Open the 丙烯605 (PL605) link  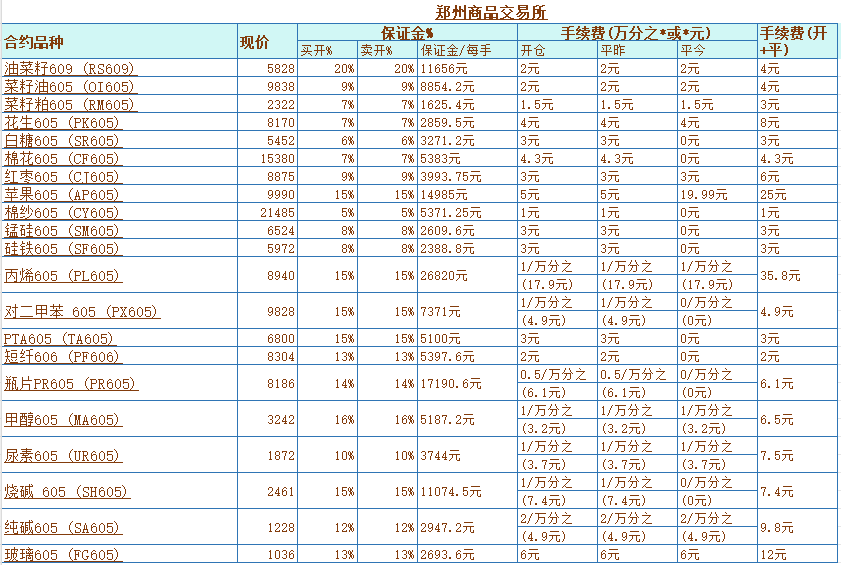(62, 276)
